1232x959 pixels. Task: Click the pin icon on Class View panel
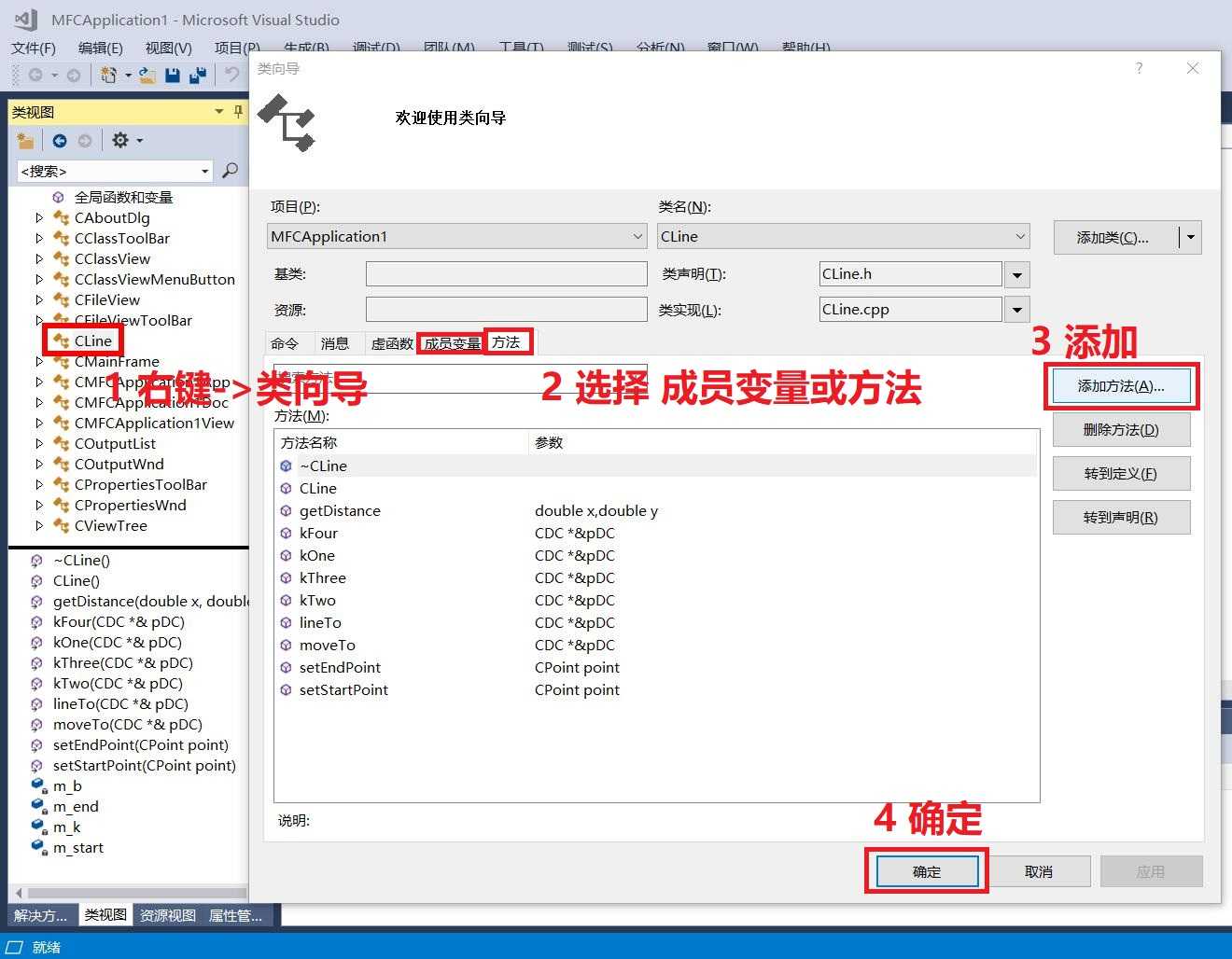pos(238,112)
